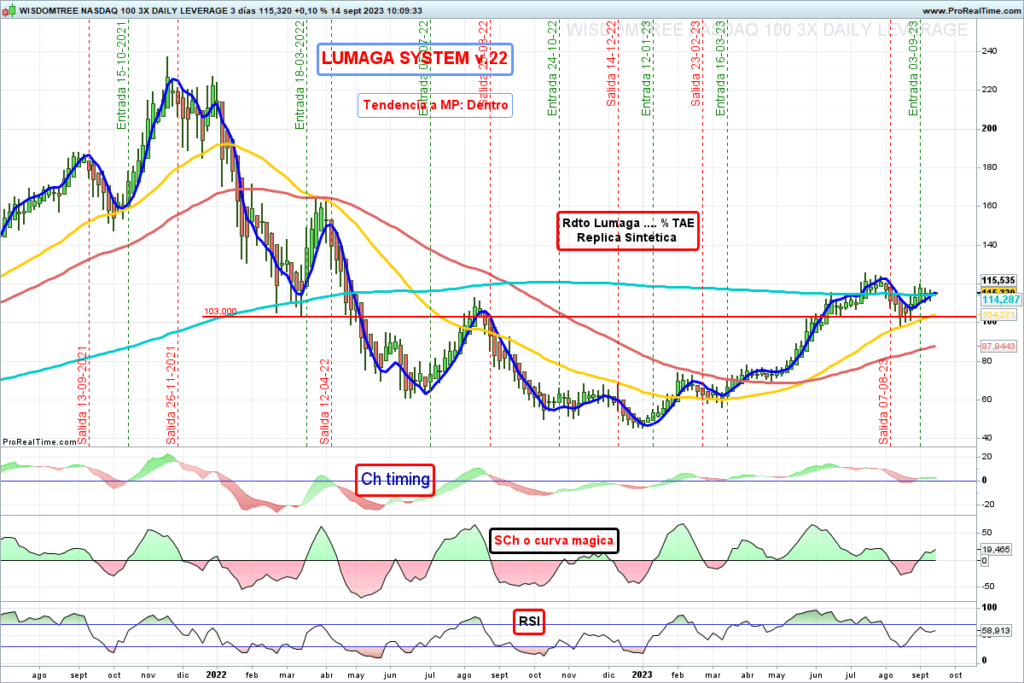Open the www.ProRealTime.com link at top right
This screenshot has width=1024, height=683.
click(972, 11)
